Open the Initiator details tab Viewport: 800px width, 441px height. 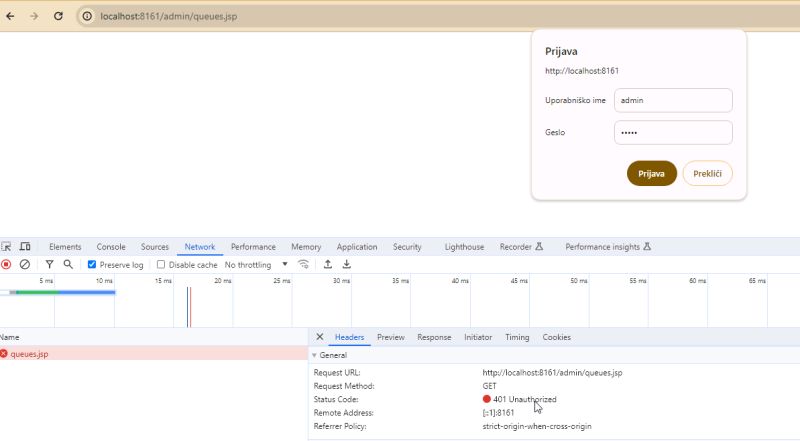tap(478, 337)
